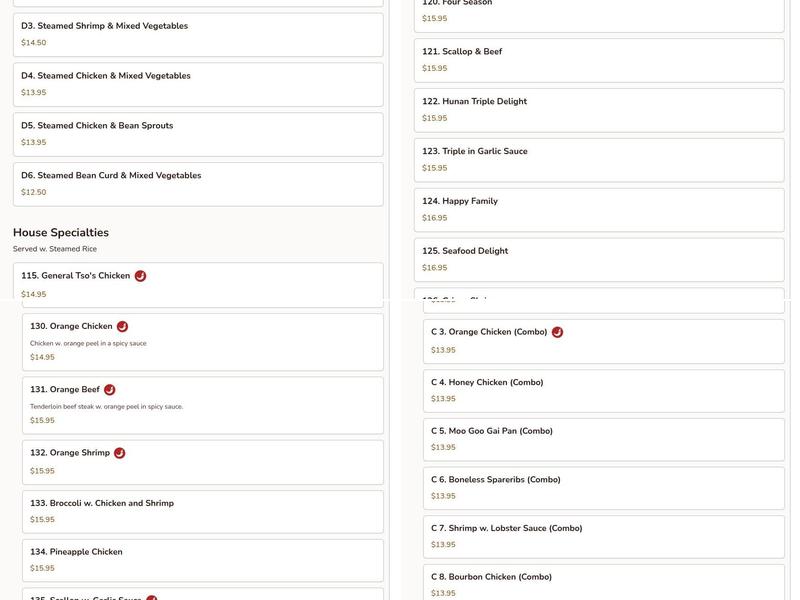
Task: Pick 133. Broccoli w. Chicken and Shrimp
Action: pyautogui.click(x=203, y=511)
